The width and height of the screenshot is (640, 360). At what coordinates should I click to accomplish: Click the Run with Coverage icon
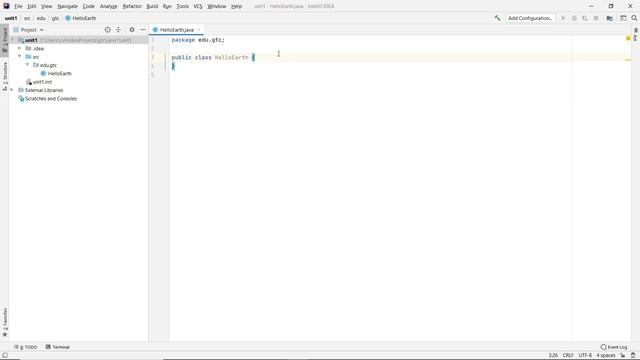click(x=585, y=18)
